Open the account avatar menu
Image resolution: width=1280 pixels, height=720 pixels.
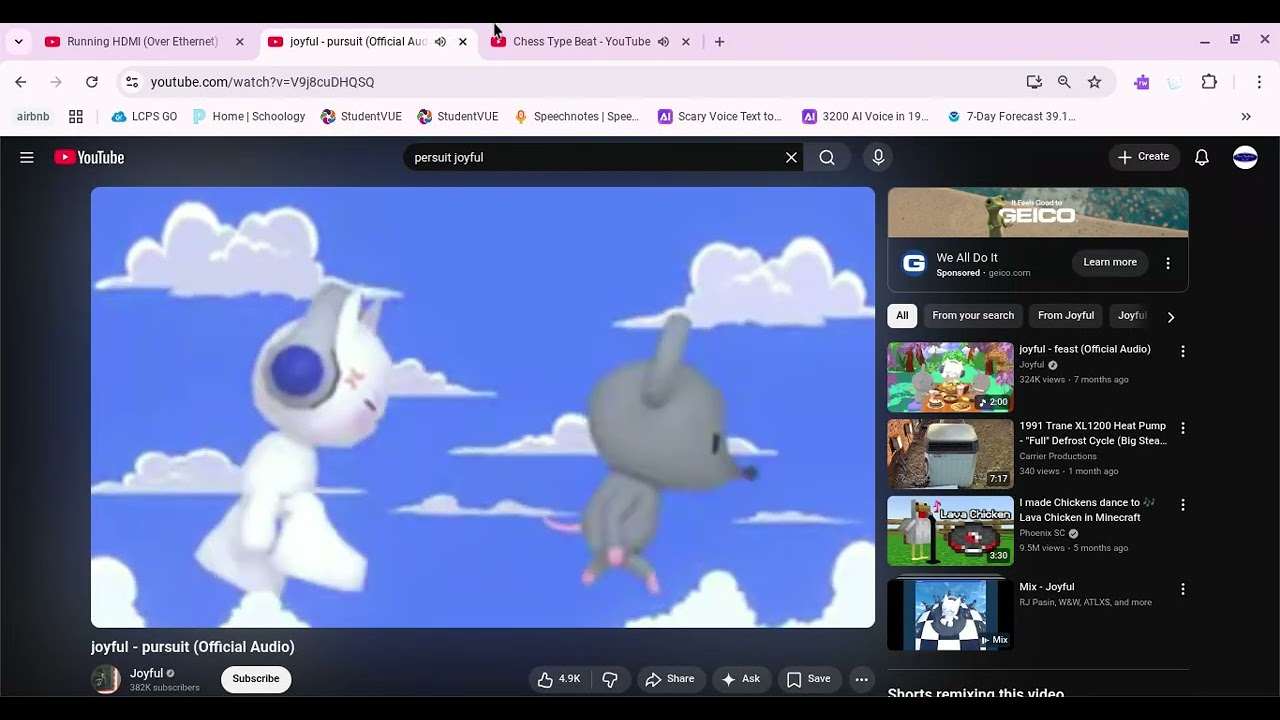(1245, 157)
